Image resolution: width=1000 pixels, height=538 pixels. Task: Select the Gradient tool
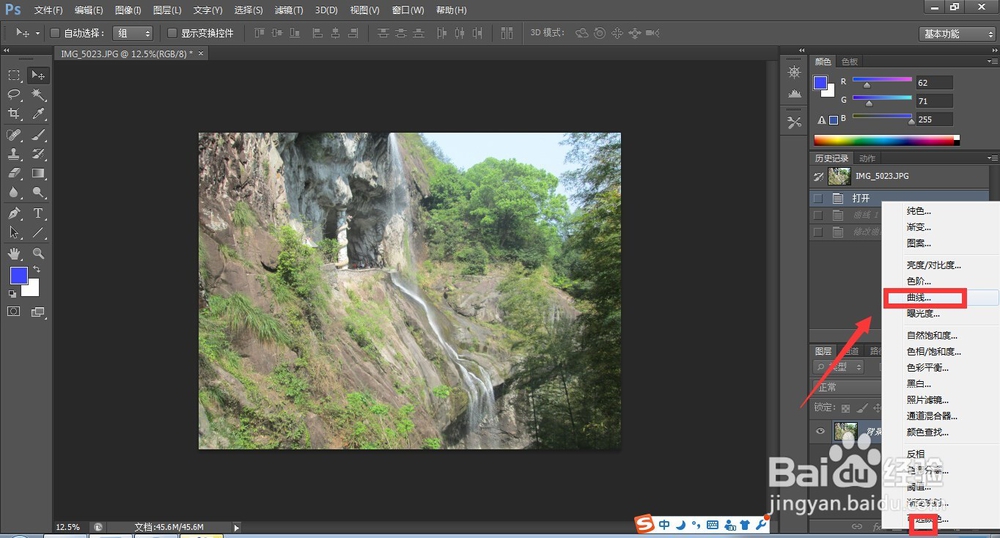point(38,173)
